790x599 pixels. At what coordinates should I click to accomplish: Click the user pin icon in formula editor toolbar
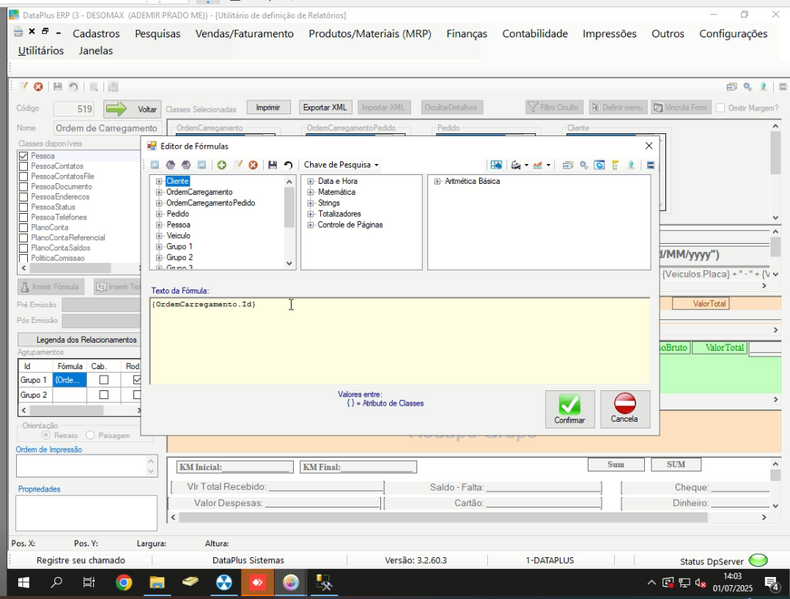tap(631, 165)
